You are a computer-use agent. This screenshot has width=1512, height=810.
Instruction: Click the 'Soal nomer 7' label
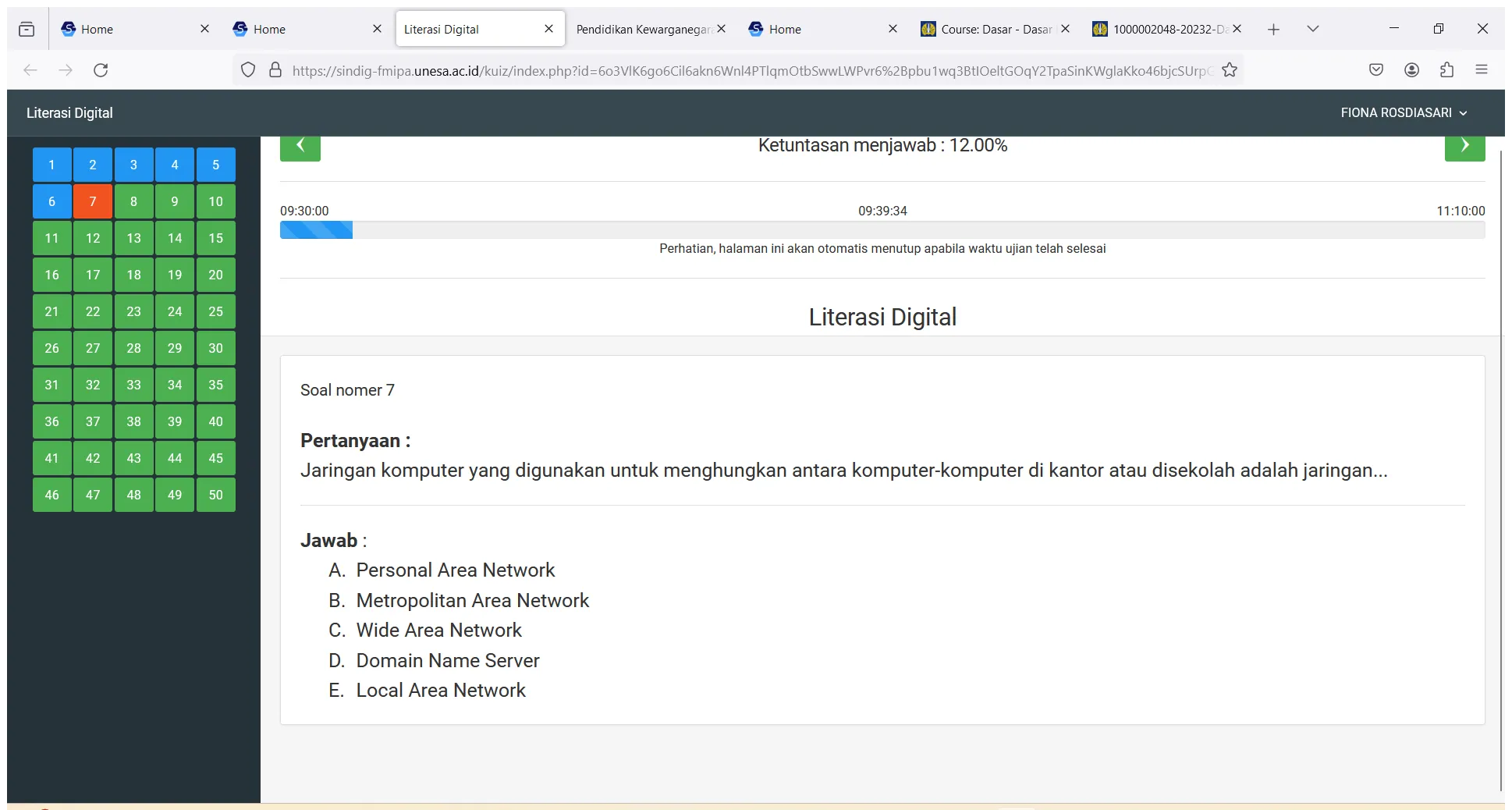point(347,390)
